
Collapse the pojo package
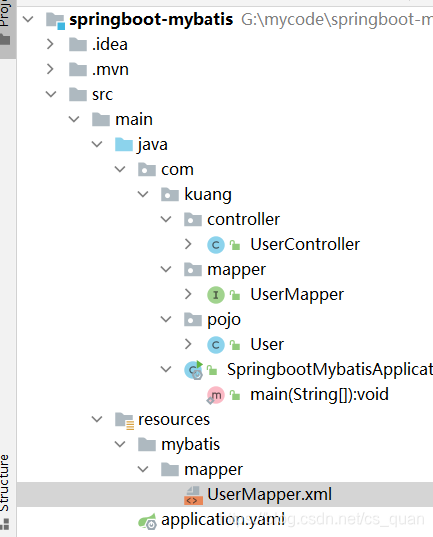click(x=166, y=319)
